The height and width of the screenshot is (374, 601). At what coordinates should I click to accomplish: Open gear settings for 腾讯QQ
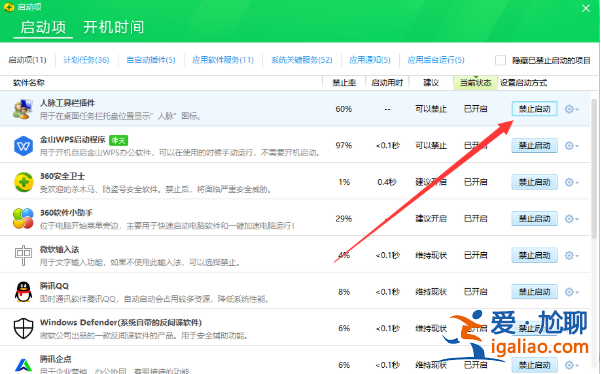point(571,292)
